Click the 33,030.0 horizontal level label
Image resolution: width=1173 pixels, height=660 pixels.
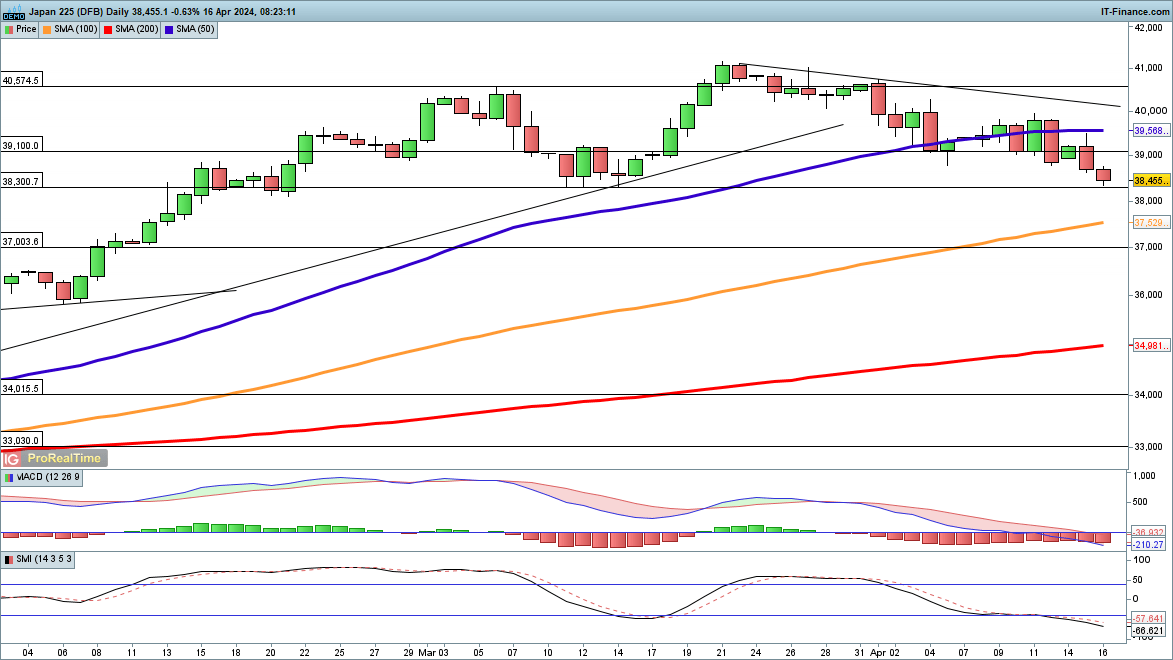(21, 440)
